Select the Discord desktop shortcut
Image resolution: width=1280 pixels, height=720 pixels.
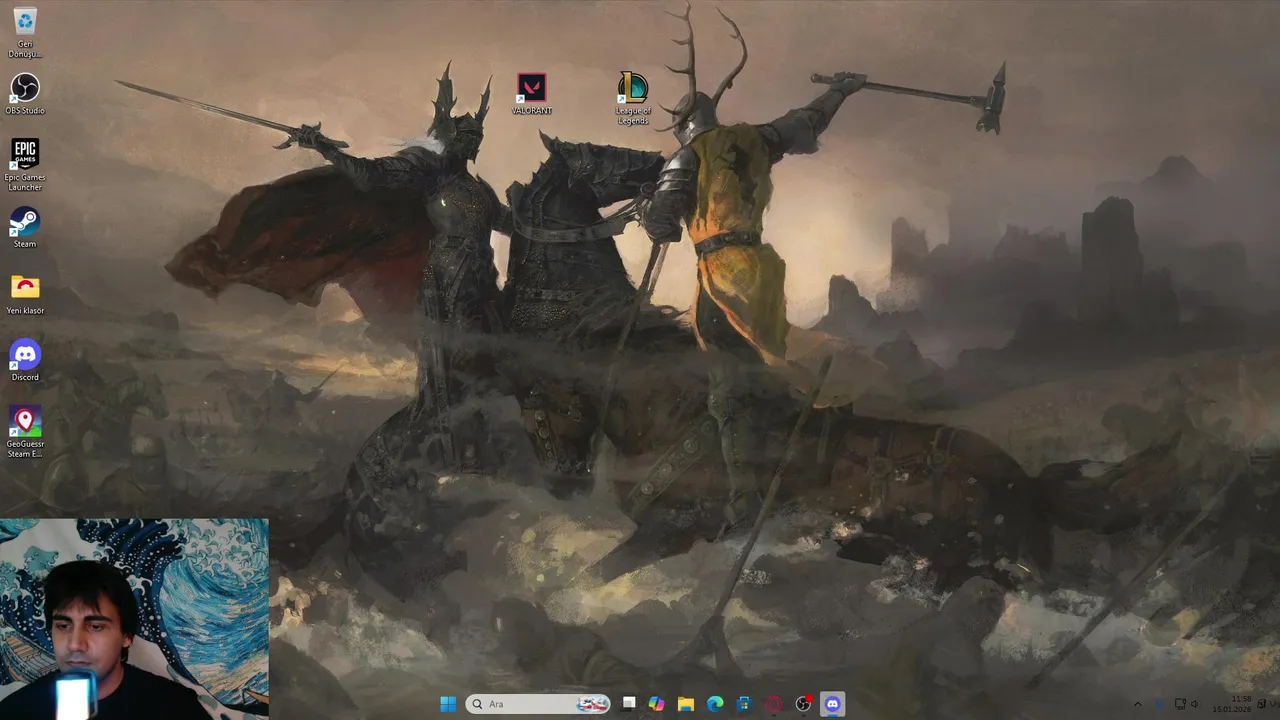(25, 361)
